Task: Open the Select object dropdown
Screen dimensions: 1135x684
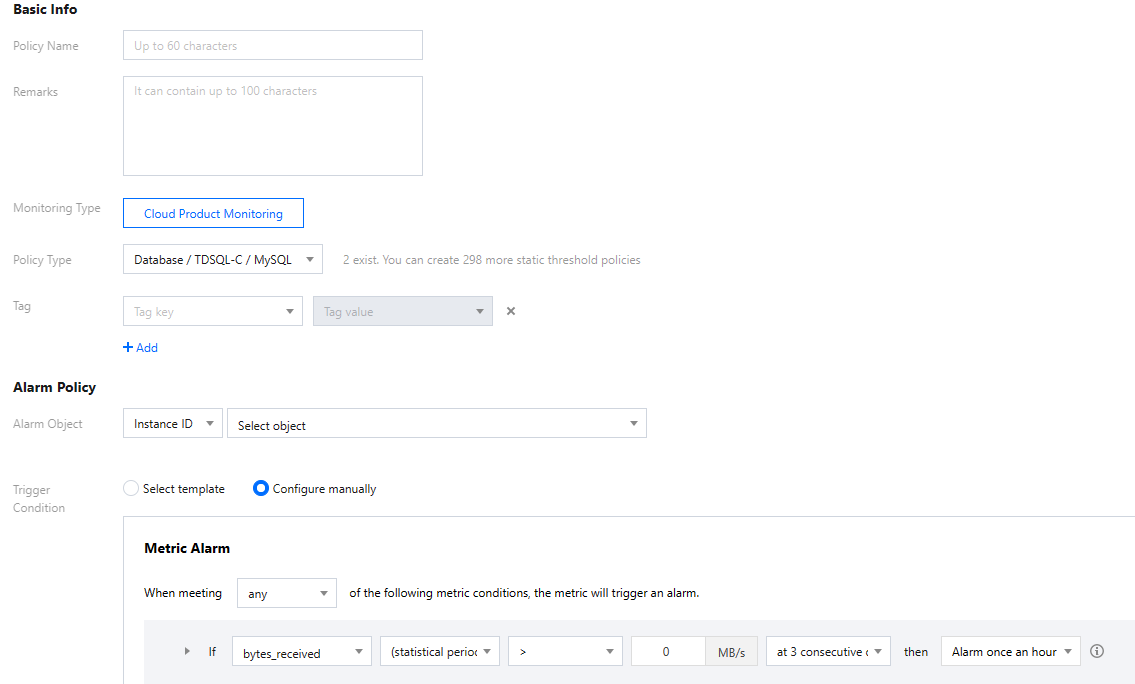Action: click(x=436, y=424)
